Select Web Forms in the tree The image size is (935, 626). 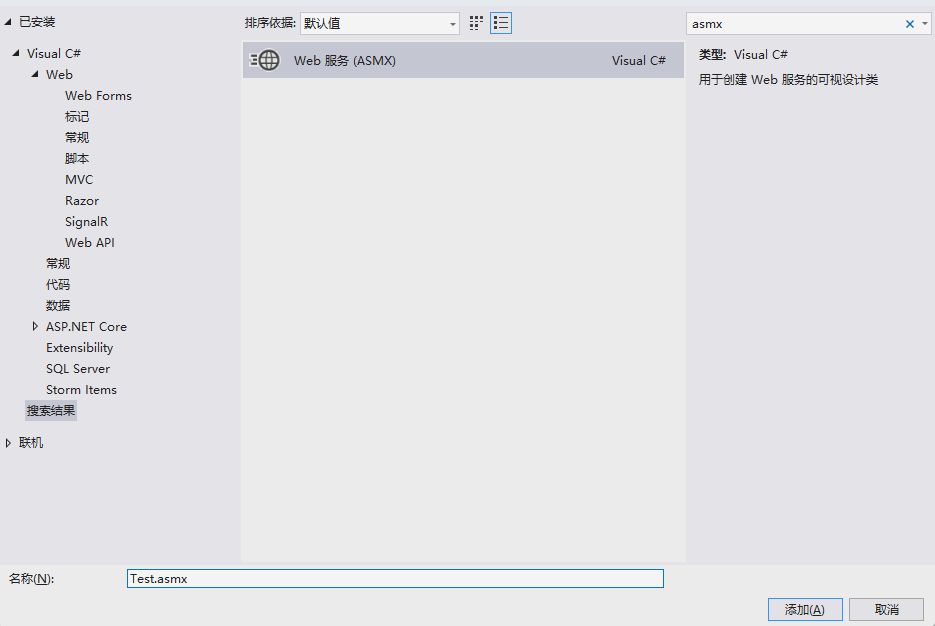(x=98, y=96)
